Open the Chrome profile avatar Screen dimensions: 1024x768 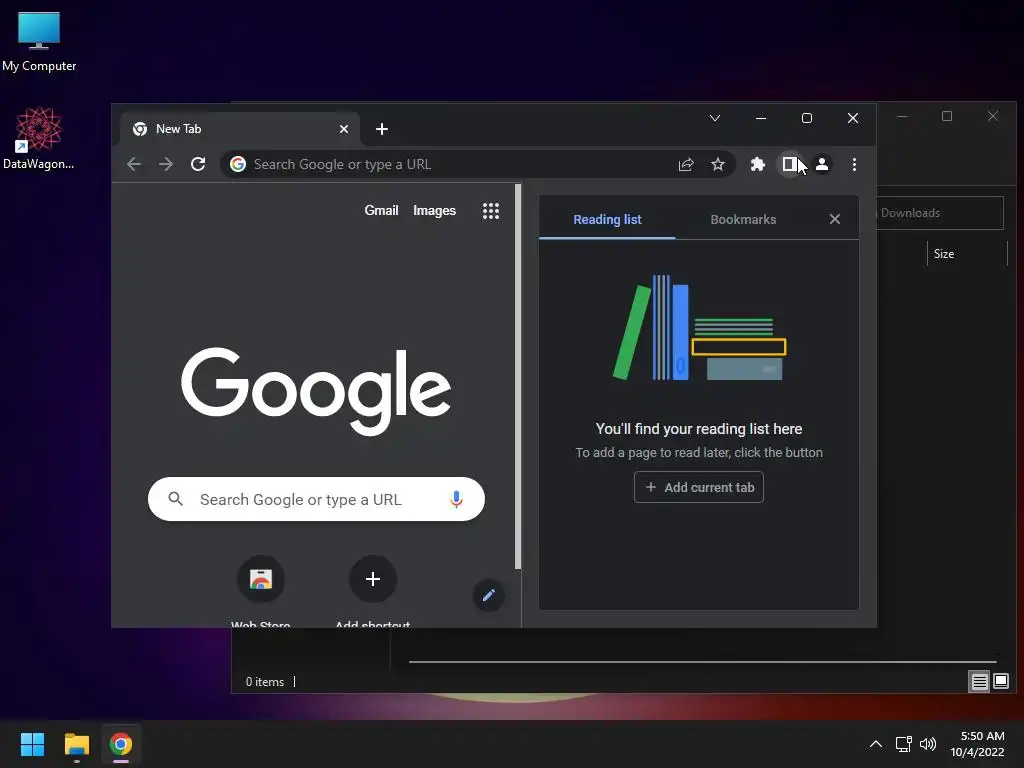822,165
